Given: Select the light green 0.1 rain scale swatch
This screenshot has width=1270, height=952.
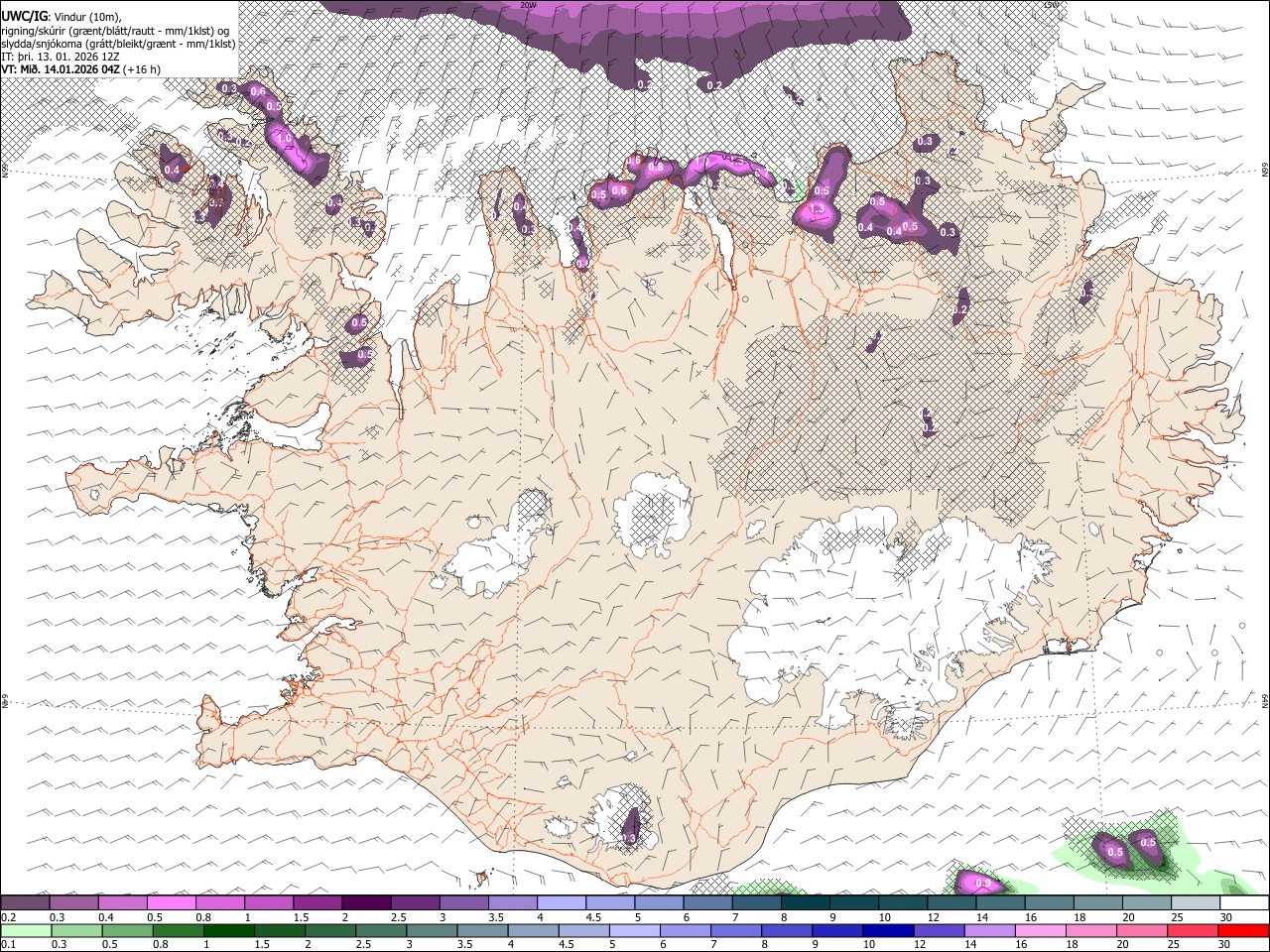Looking at the screenshot, I should (25, 930).
